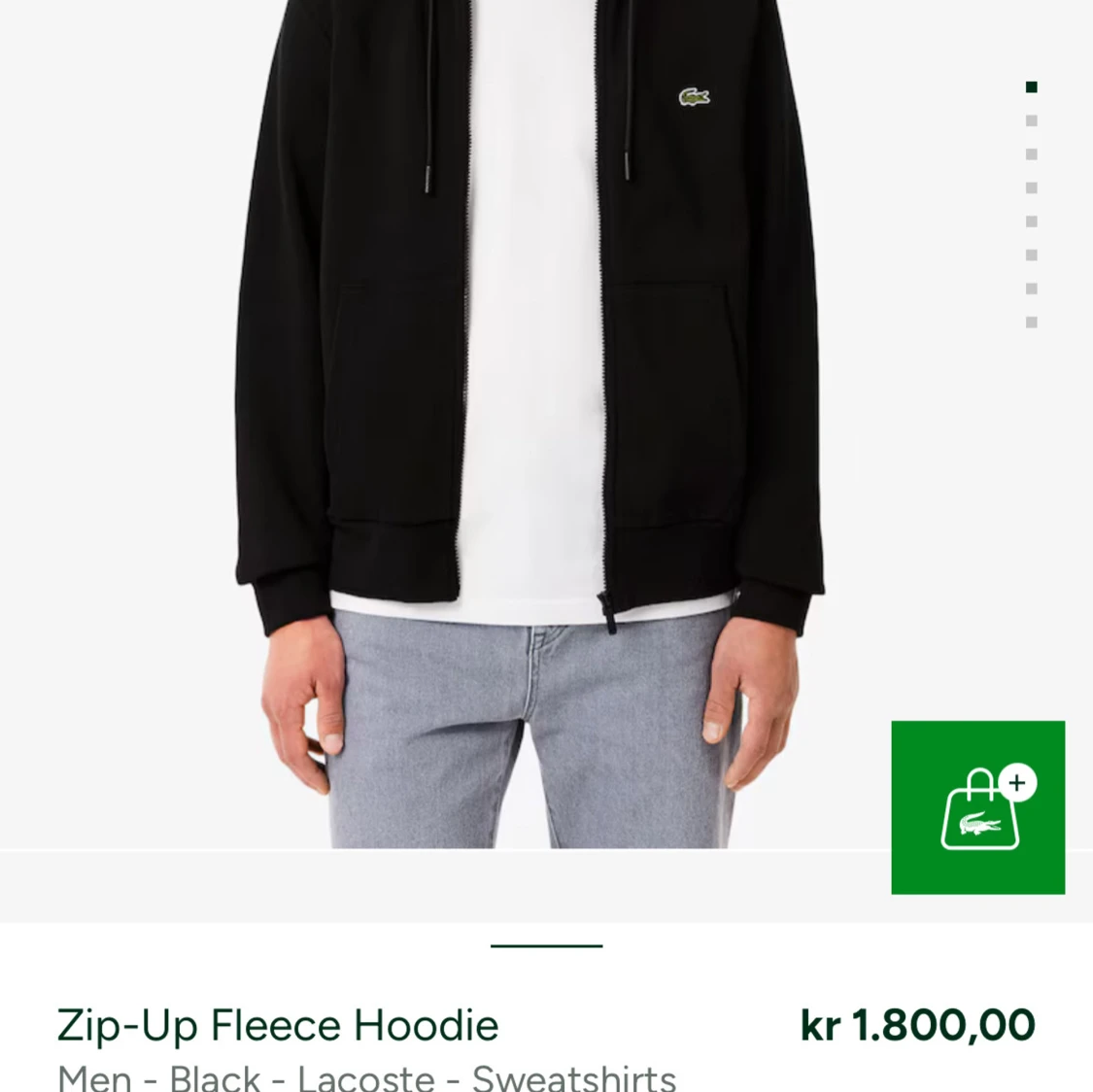Click the crocodile logo on hoodie chest

[695, 97]
